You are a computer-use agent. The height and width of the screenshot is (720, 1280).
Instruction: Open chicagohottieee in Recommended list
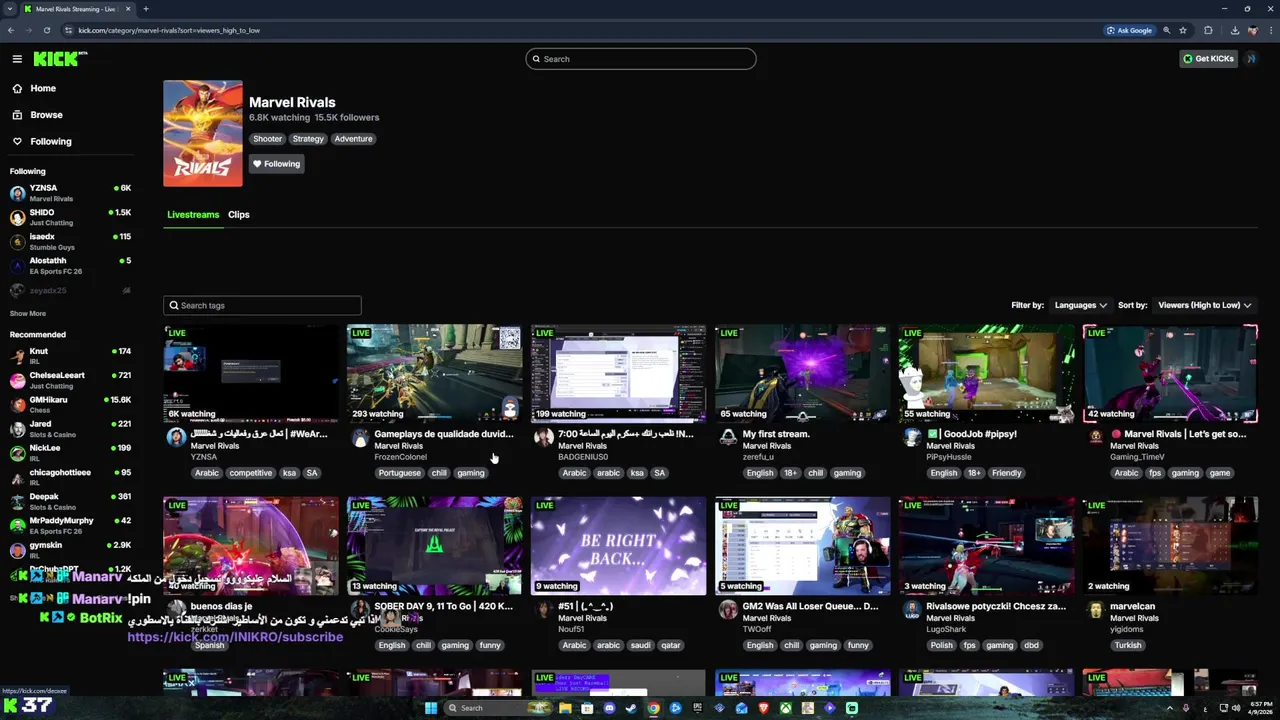coord(70,477)
